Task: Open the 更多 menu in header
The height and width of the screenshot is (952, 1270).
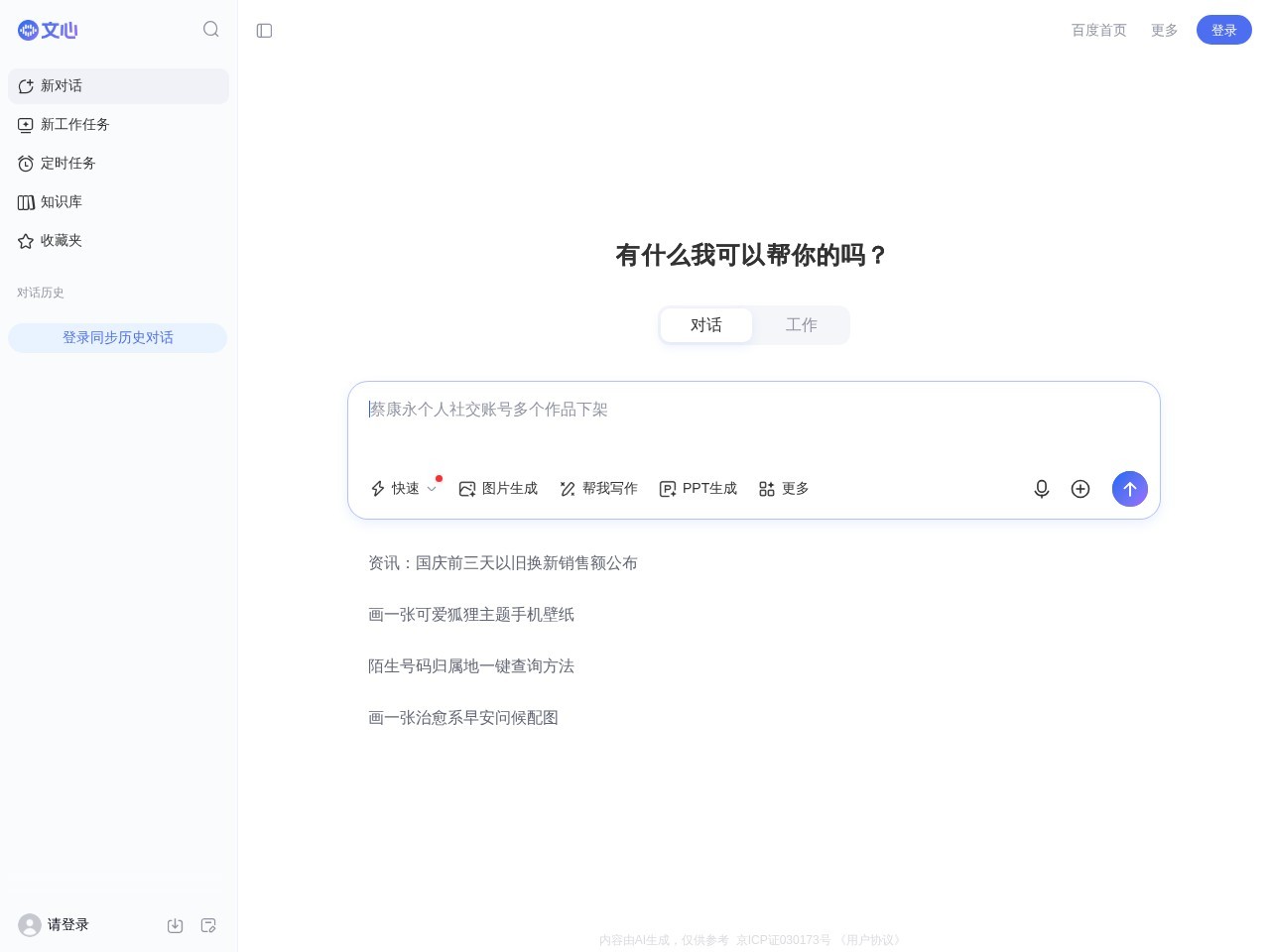Action: point(1165,31)
